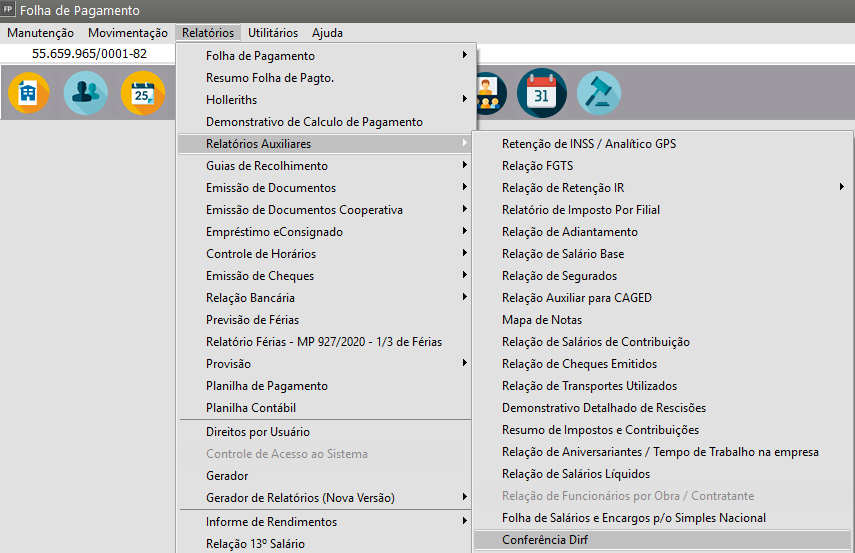The image size is (855, 553).
Task: Open the Movimentação menu
Action: [x=127, y=33]
